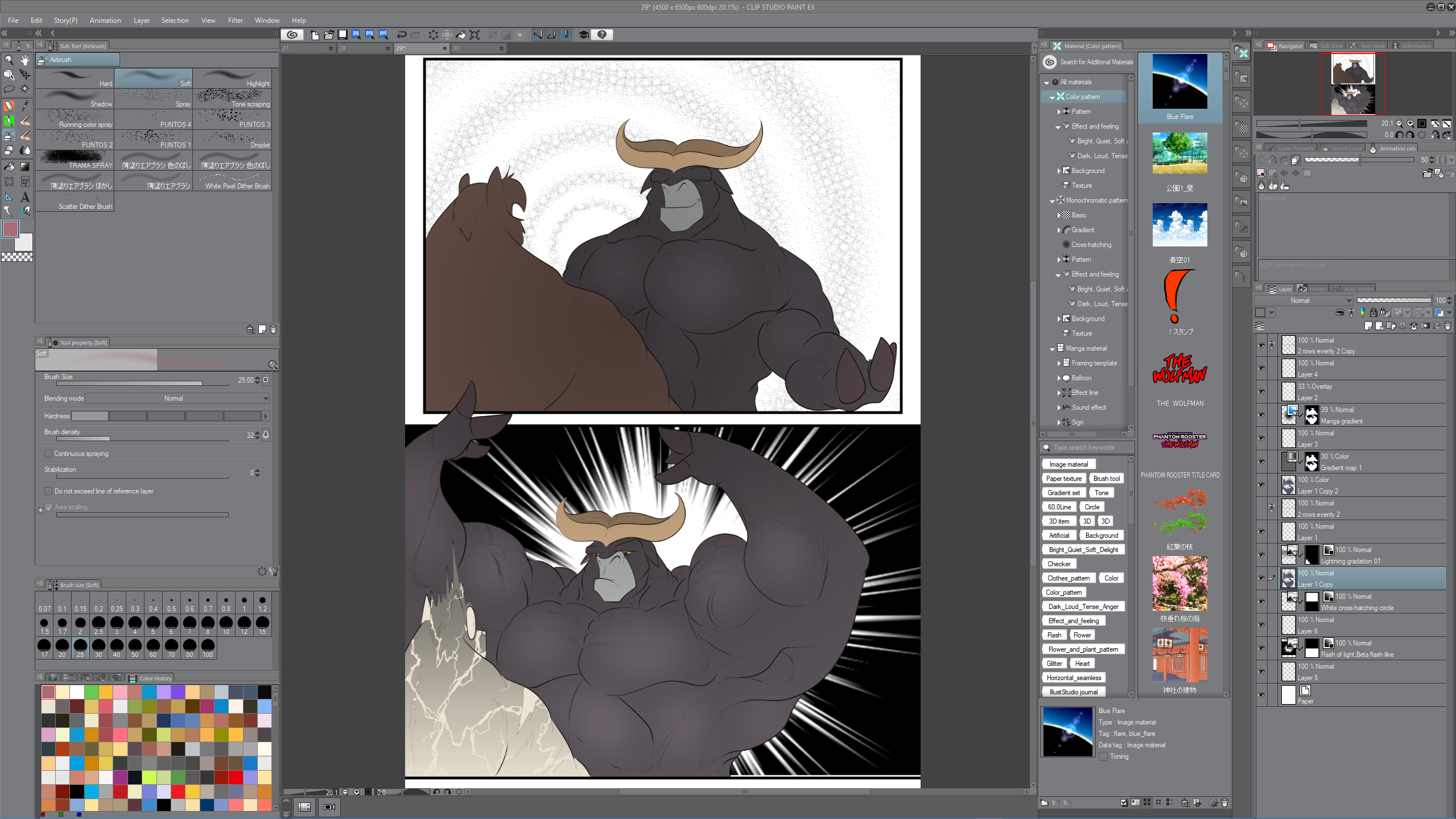The height and width of the screenshot is (819, 1456).
Task: Expand the Framing template folder
Action: pyautogui.click(x=1059, y=363)
